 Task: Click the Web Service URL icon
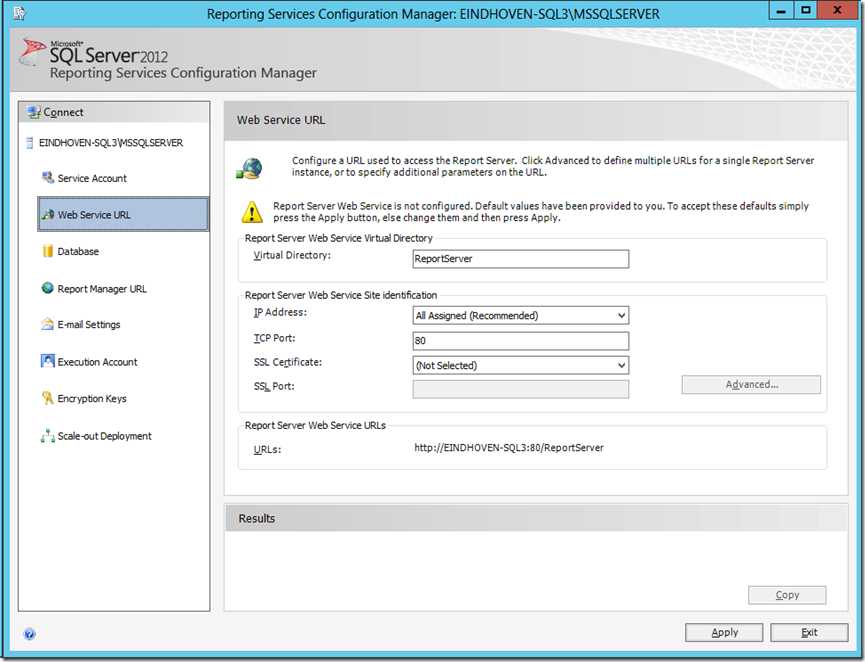(x=48, y=214)
